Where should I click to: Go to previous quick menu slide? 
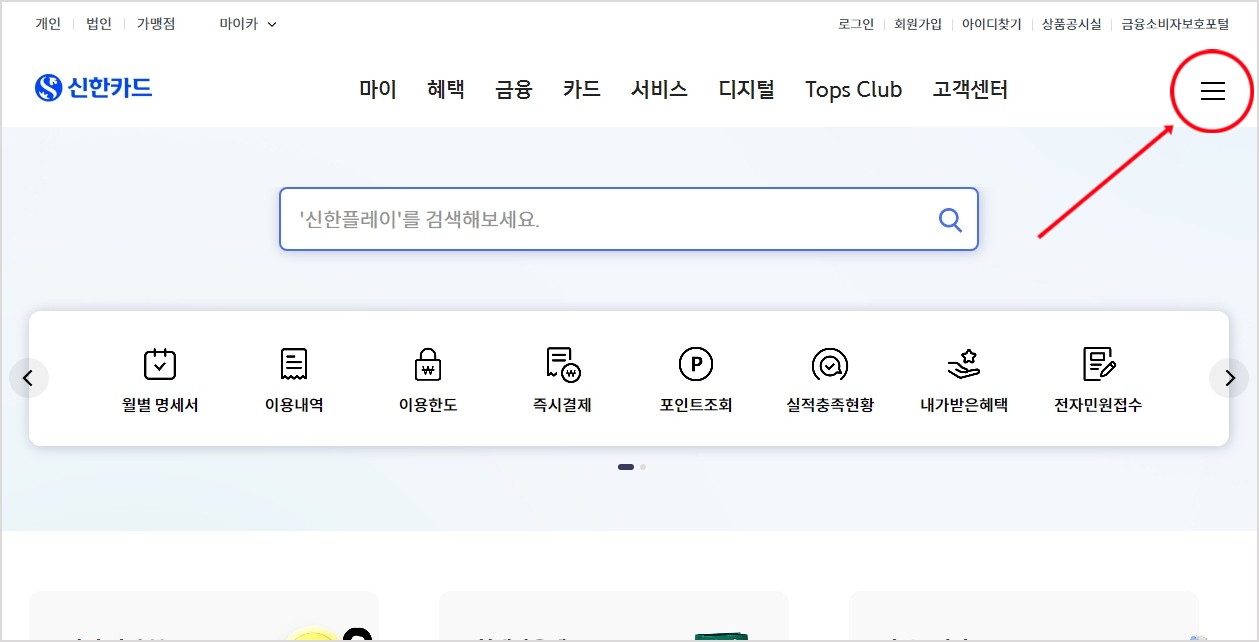(x=29, y=378)
